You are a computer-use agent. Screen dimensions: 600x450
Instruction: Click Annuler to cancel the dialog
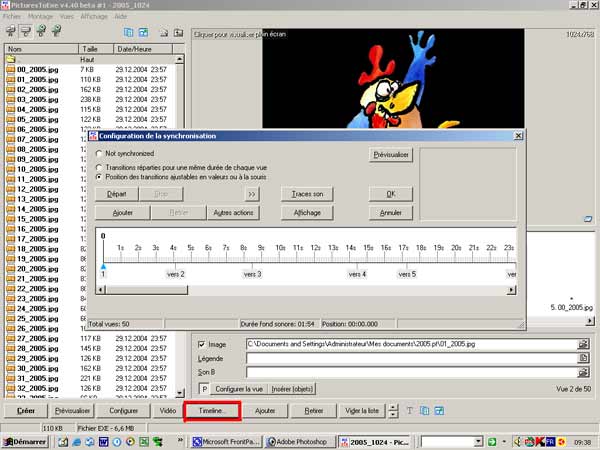point(391,213)
